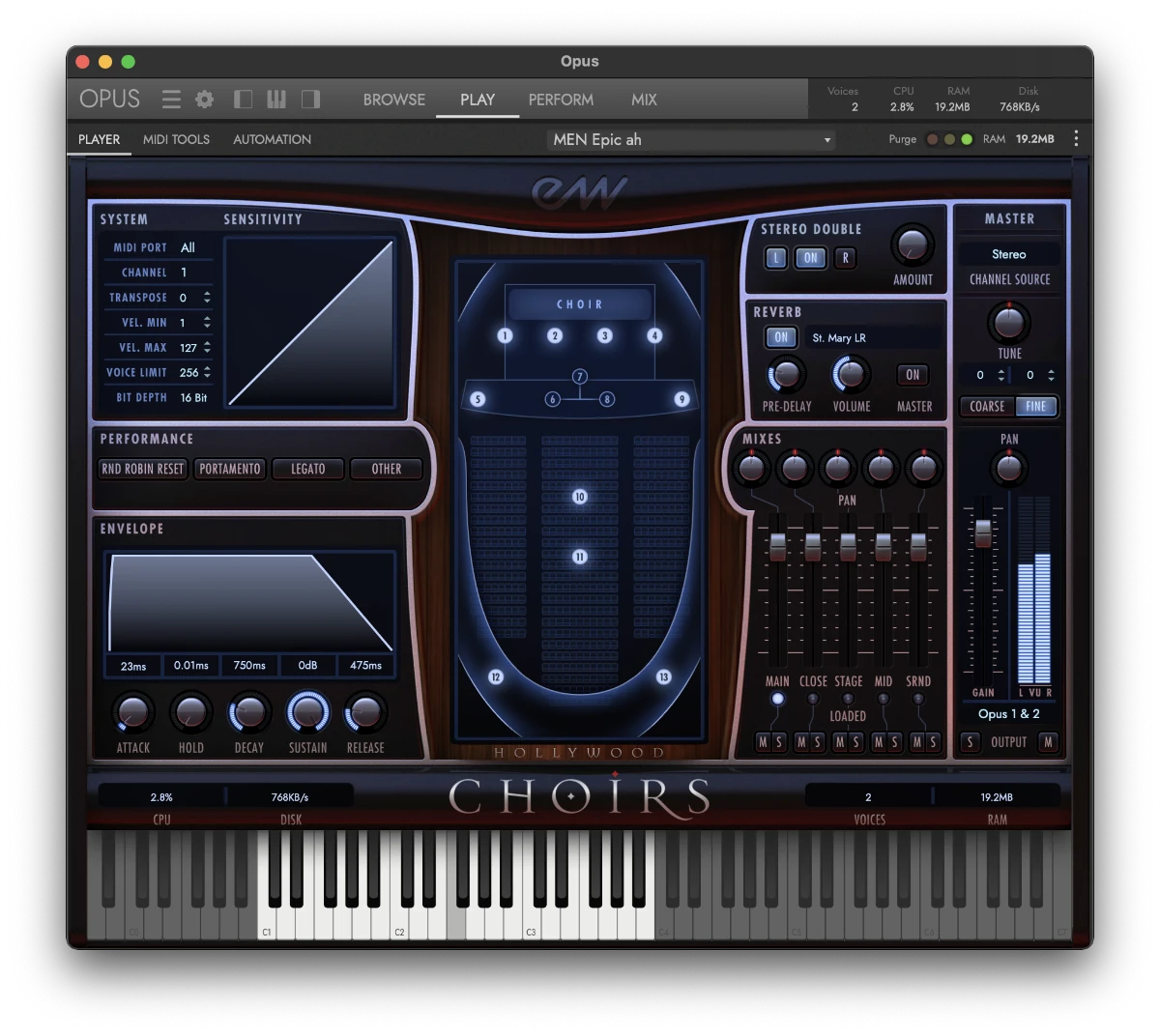Open the three-dot overflow menu near RAM
The width and height of the screenshot is (1160, 1036).
tap(1076, 138)
